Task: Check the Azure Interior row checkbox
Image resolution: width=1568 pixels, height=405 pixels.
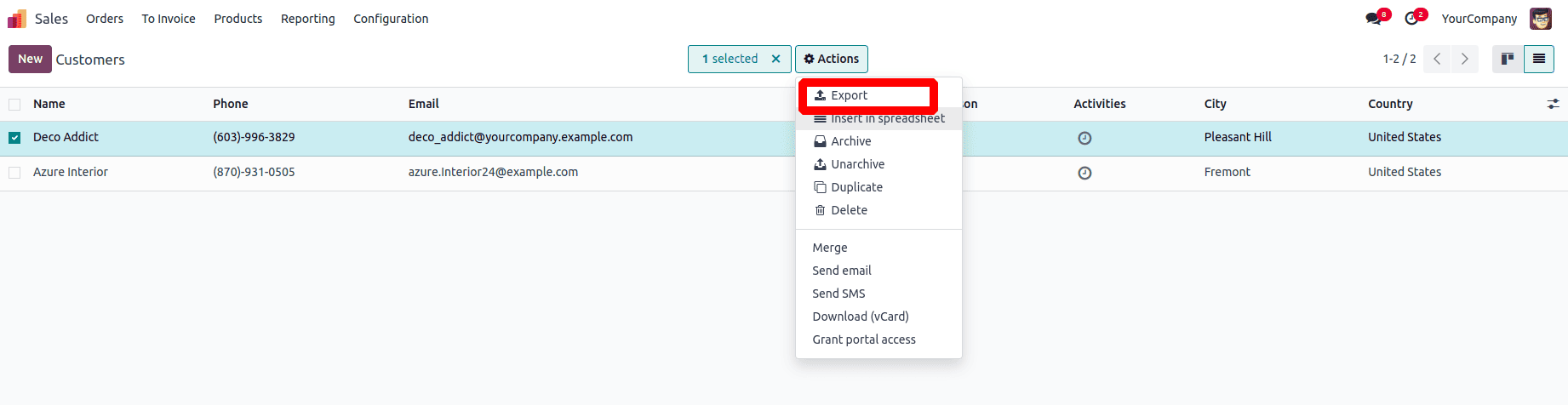Action: [x=14, y=173]
